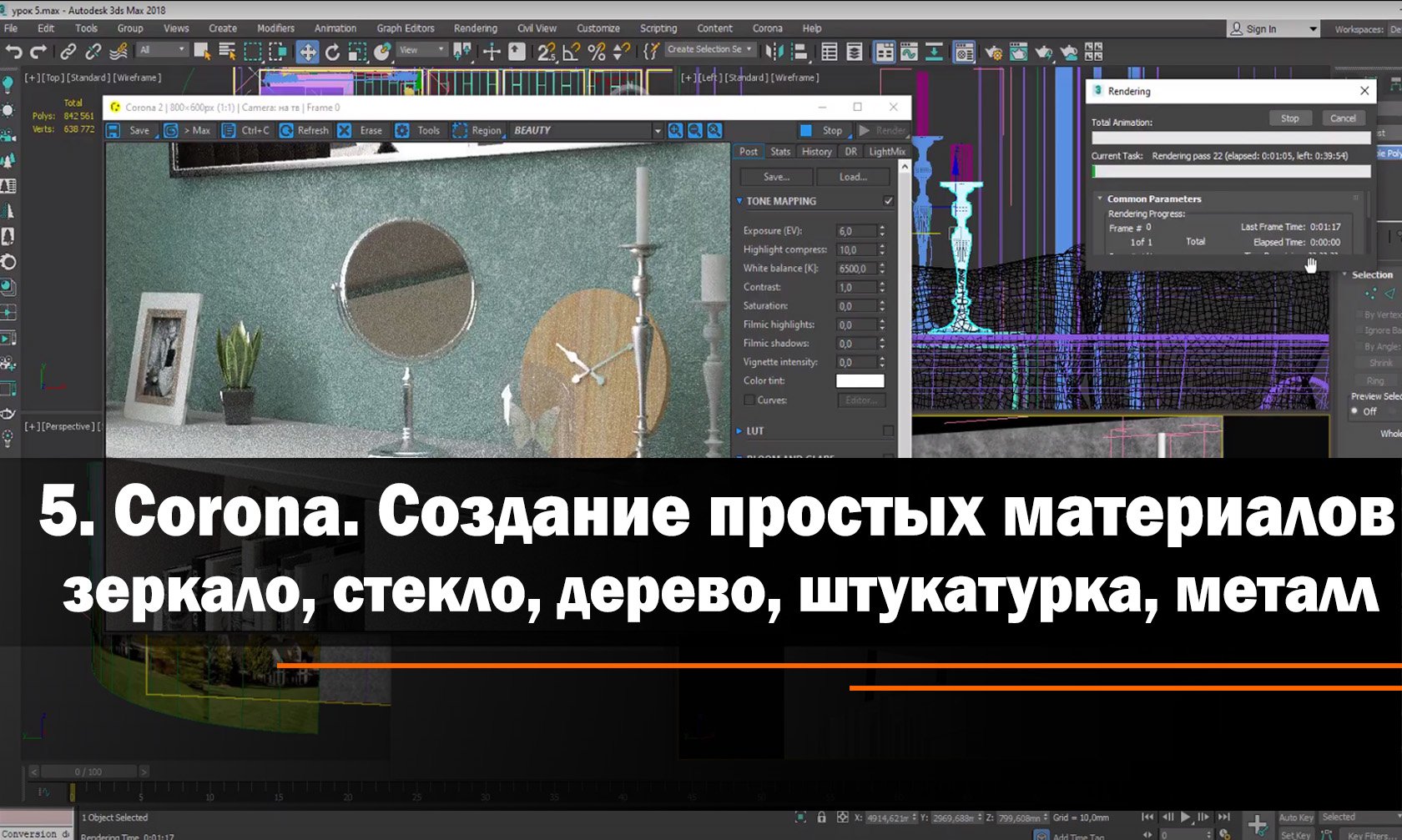Click Refresh in Corona frame buffer
Viewport: 1402px width, 840px height.
click(x=305, y=130)
